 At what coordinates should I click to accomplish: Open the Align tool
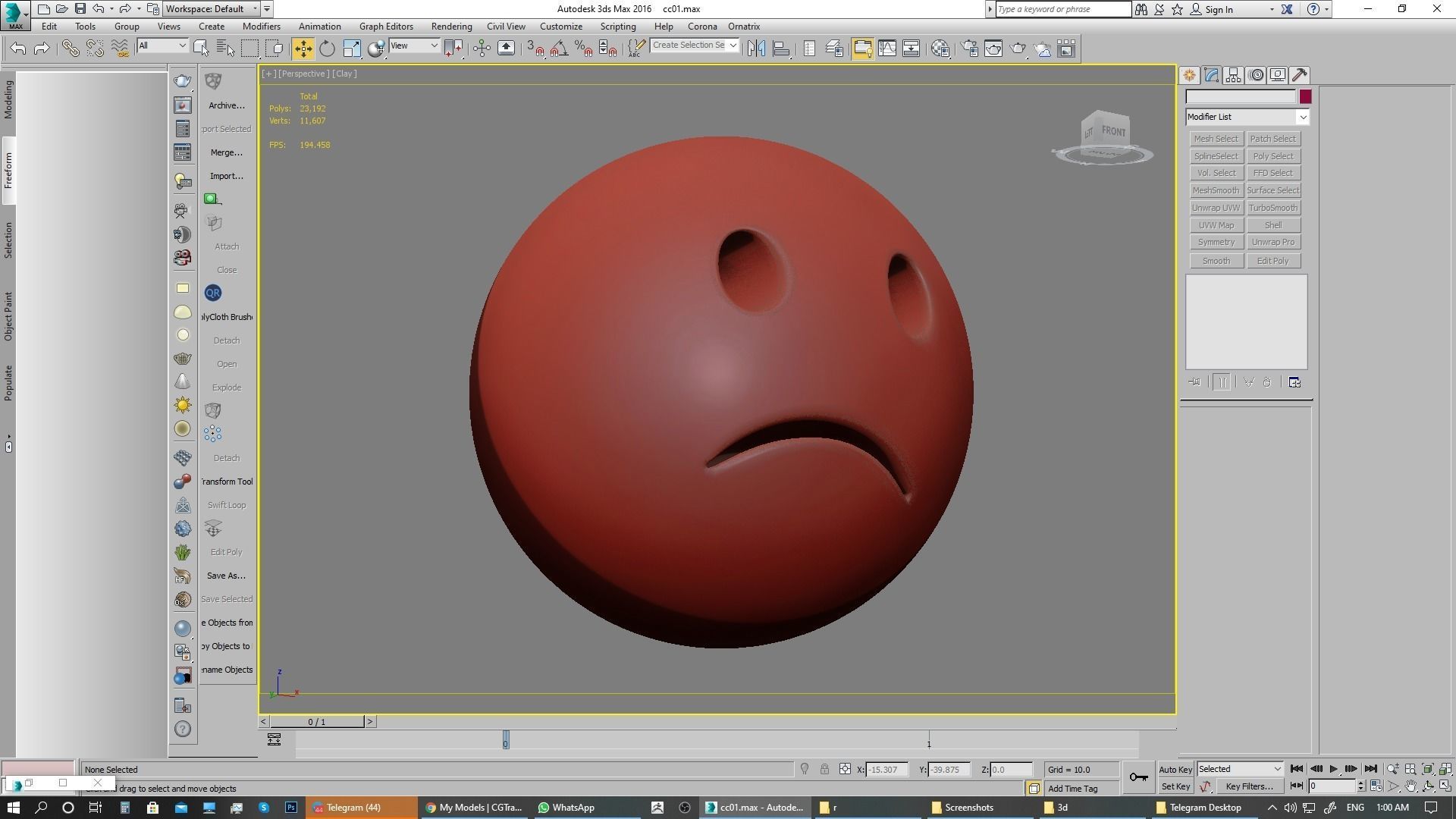[780, 49]
